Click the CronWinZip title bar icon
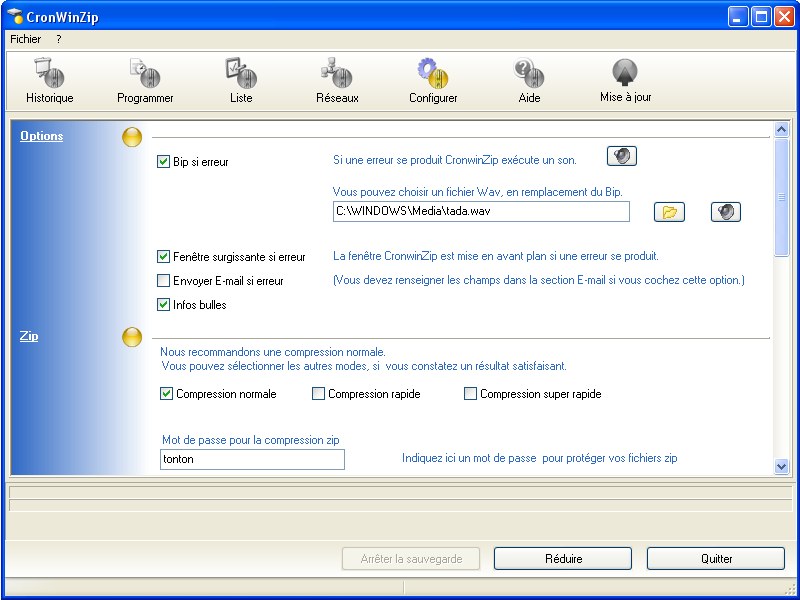The image size is (800, 600). pos(15,17)
